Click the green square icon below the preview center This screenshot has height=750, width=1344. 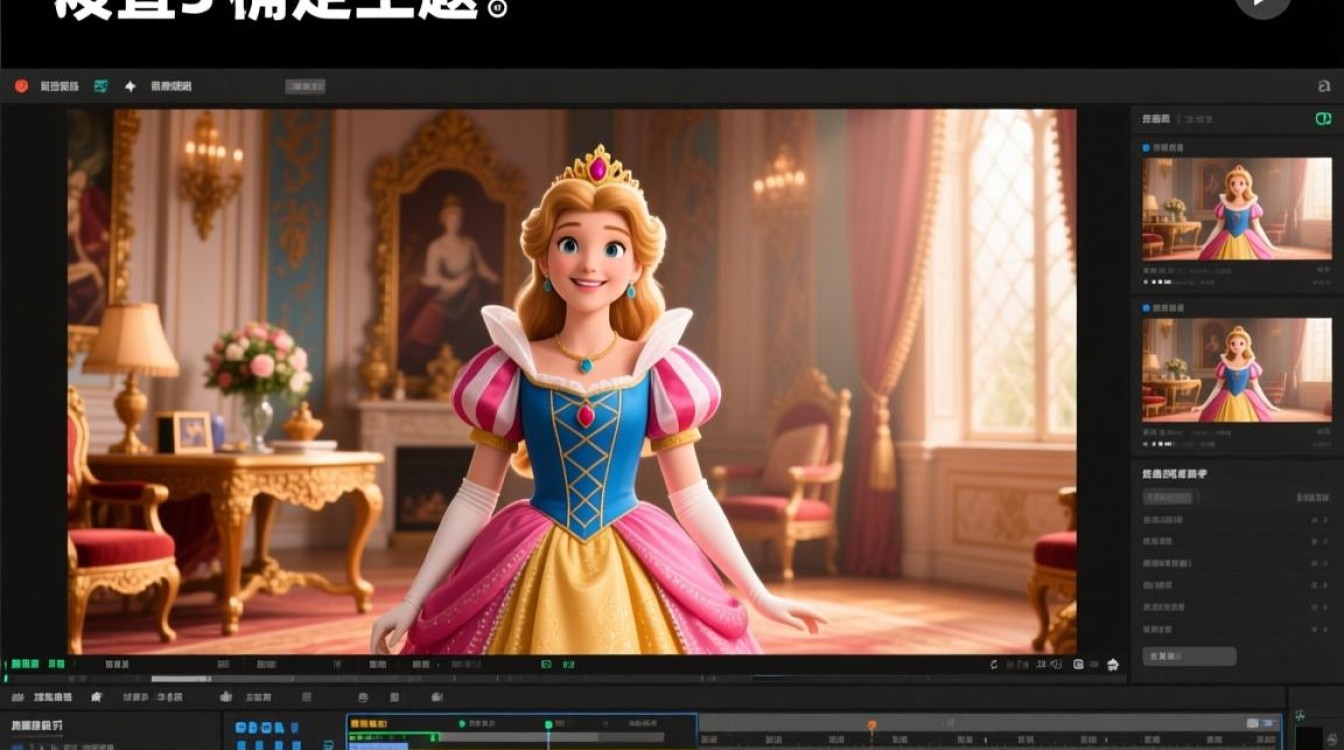point(546,664)
